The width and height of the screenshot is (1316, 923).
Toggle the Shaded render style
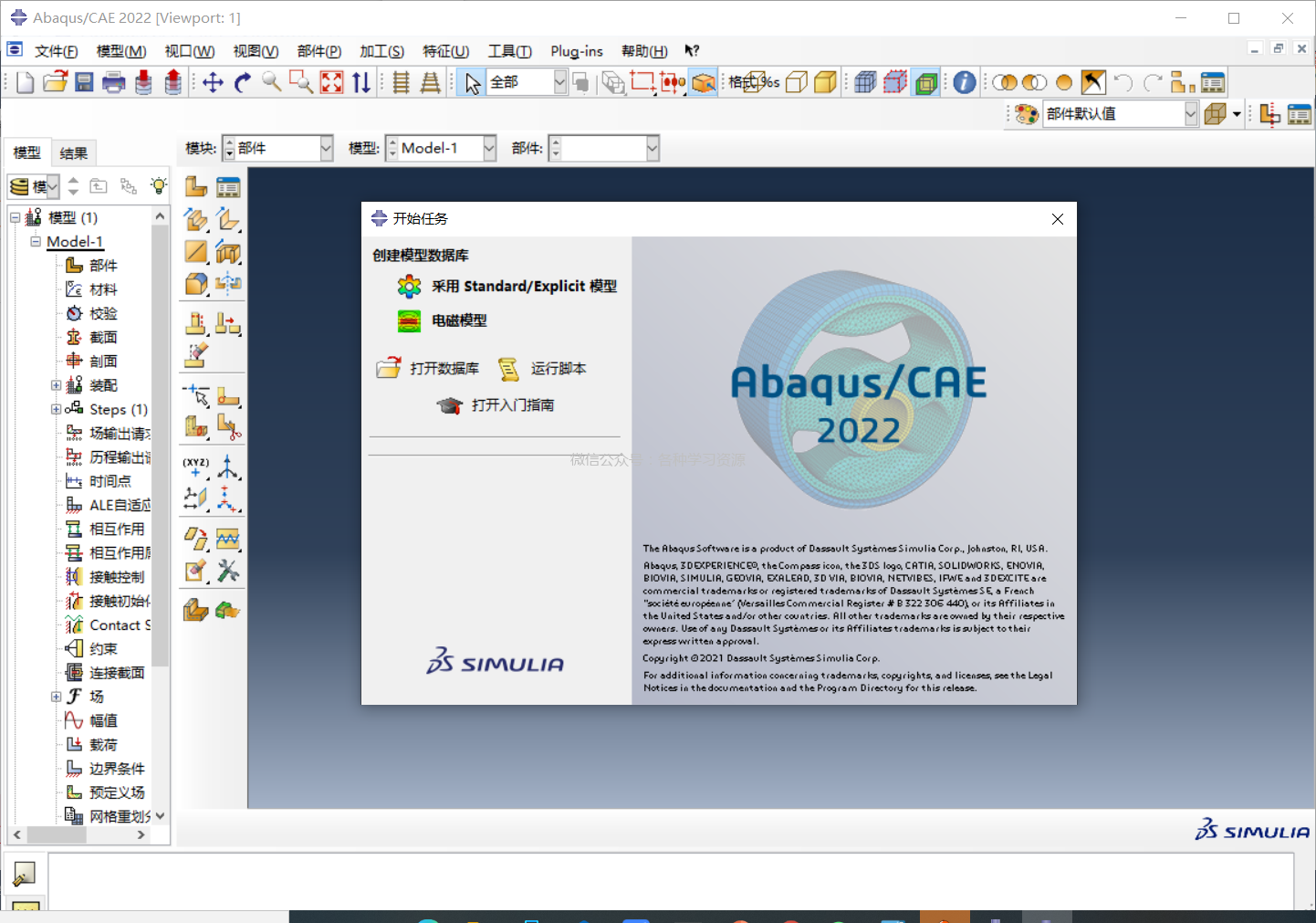click(x=825, y=83)
